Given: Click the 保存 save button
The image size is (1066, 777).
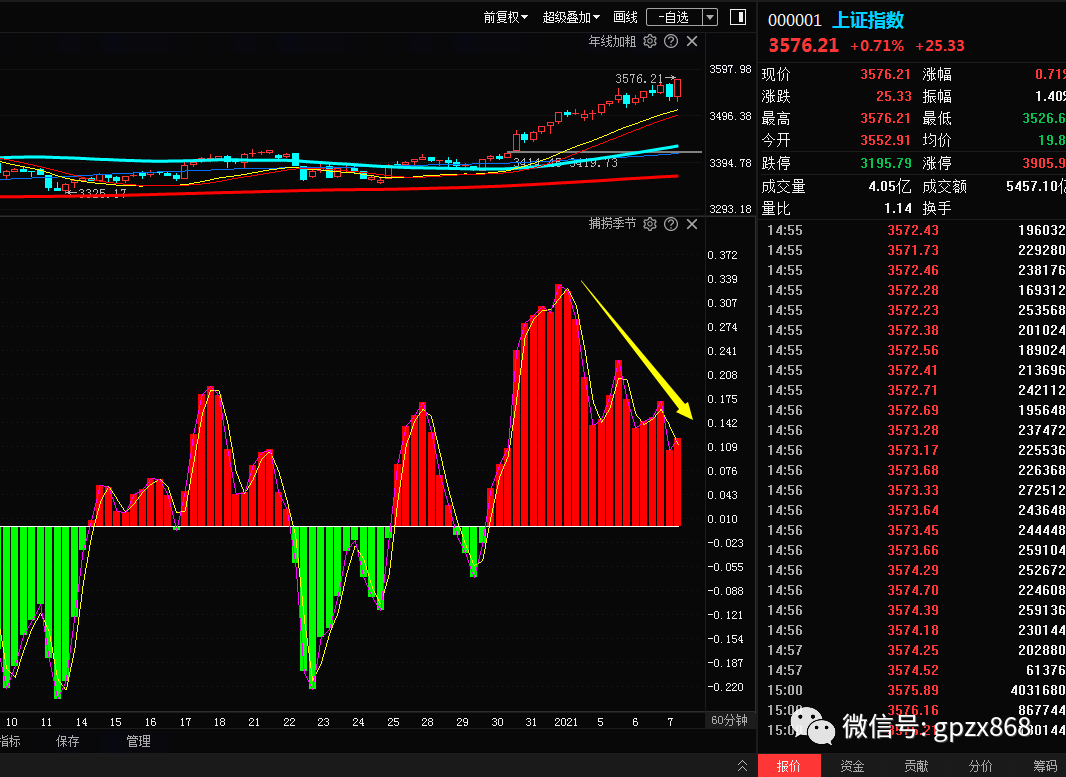Looking at the screenshot, I should [x=67, y=741].
